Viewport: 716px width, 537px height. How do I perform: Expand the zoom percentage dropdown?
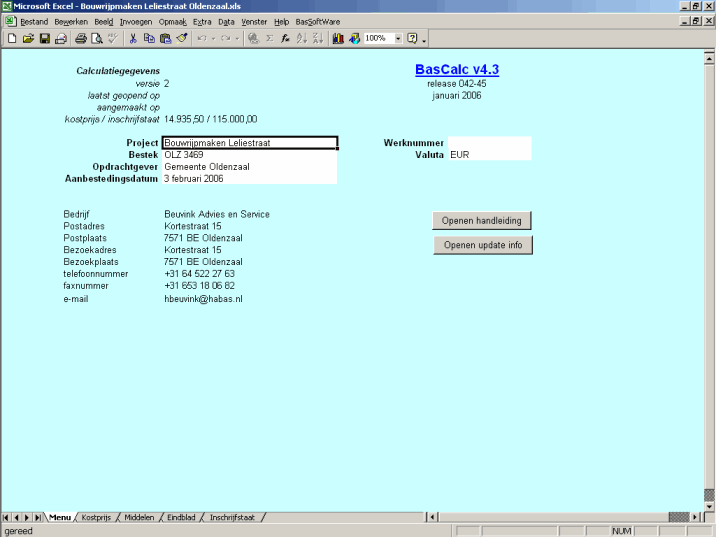click(x=398, y=38)
